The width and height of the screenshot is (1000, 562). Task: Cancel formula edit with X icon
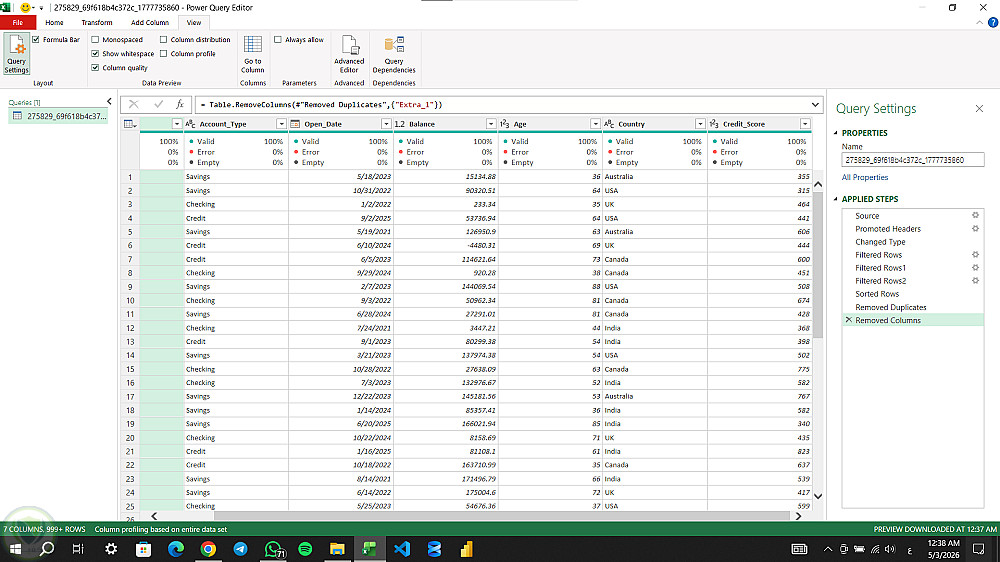click(133, 105)
